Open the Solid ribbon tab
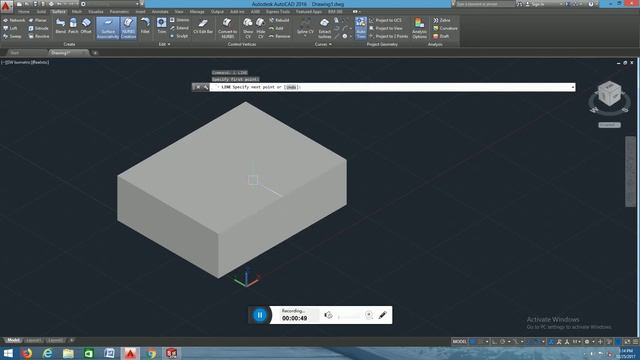Viewport: 640px width, 360px height. (x=41, y=12)
